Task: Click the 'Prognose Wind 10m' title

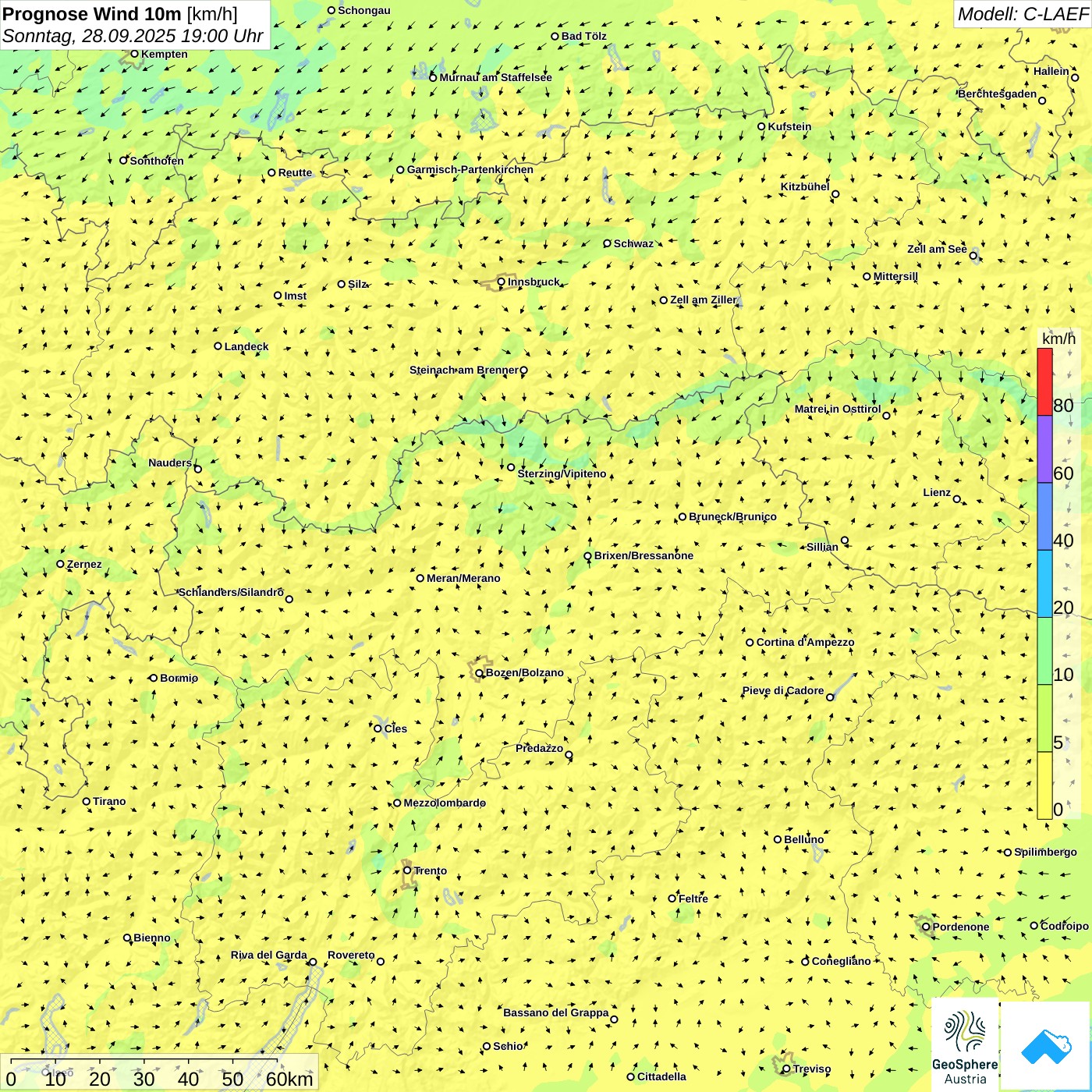Action: click(x=92, y=13)
